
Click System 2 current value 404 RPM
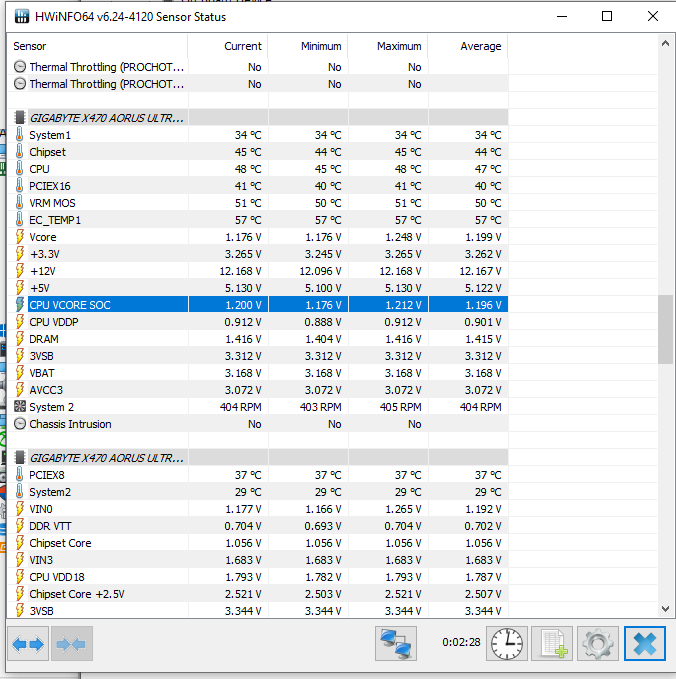coord(240,407)
